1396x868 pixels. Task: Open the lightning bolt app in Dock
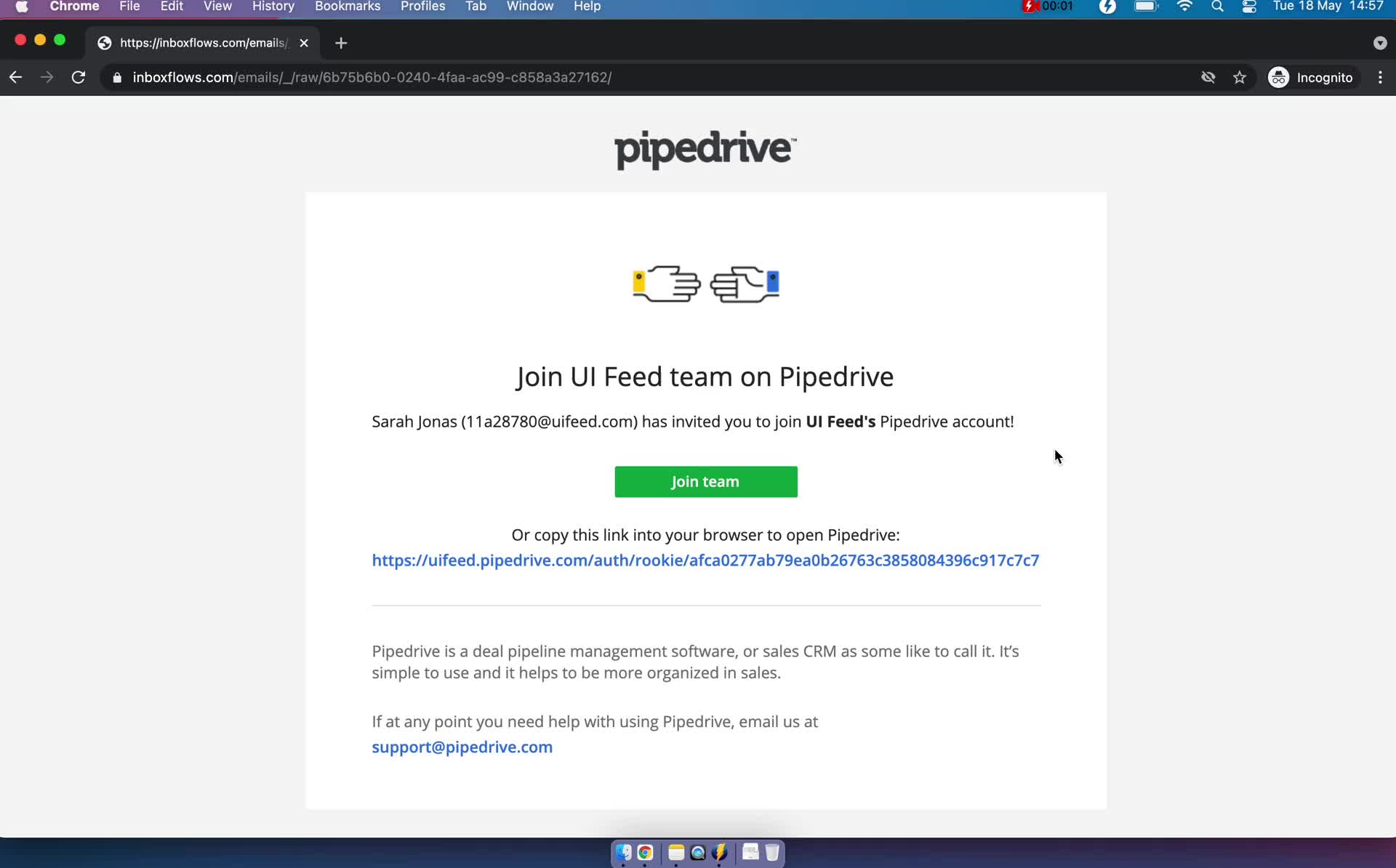pos(719,853)
